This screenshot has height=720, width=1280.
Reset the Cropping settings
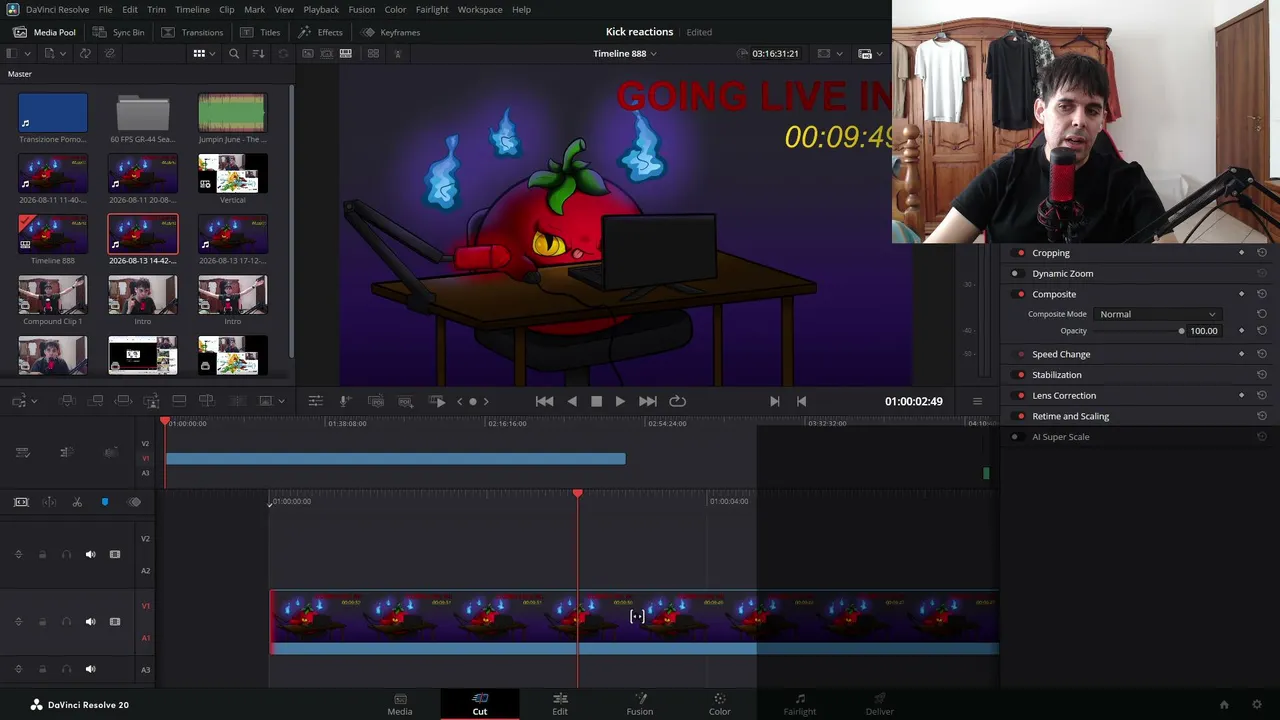[1261, 253]
